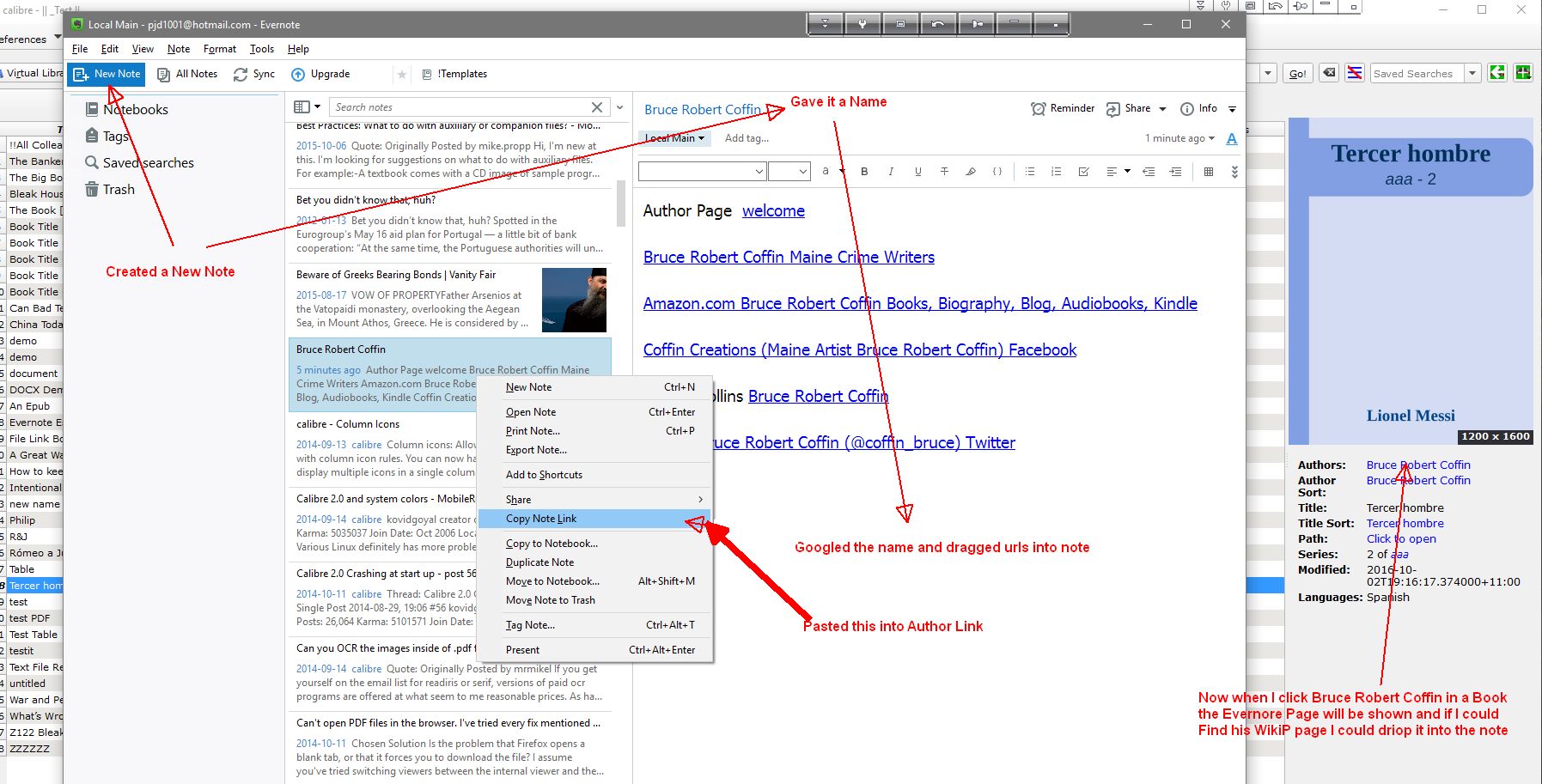The width and height of the screenshot is (1542, 784).
Task: Open the note list view options dropdown
Action: tap(307, 107)
